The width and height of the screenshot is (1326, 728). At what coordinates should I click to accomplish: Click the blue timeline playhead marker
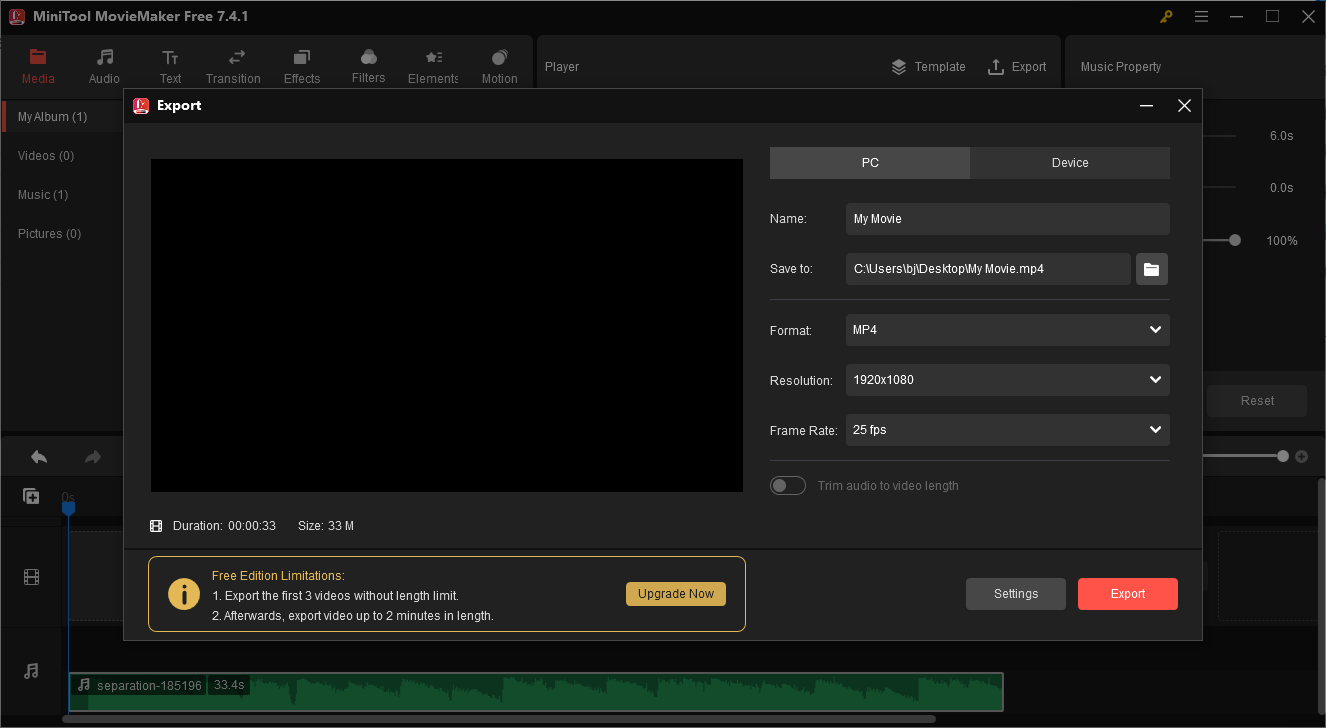pos(69,508)
